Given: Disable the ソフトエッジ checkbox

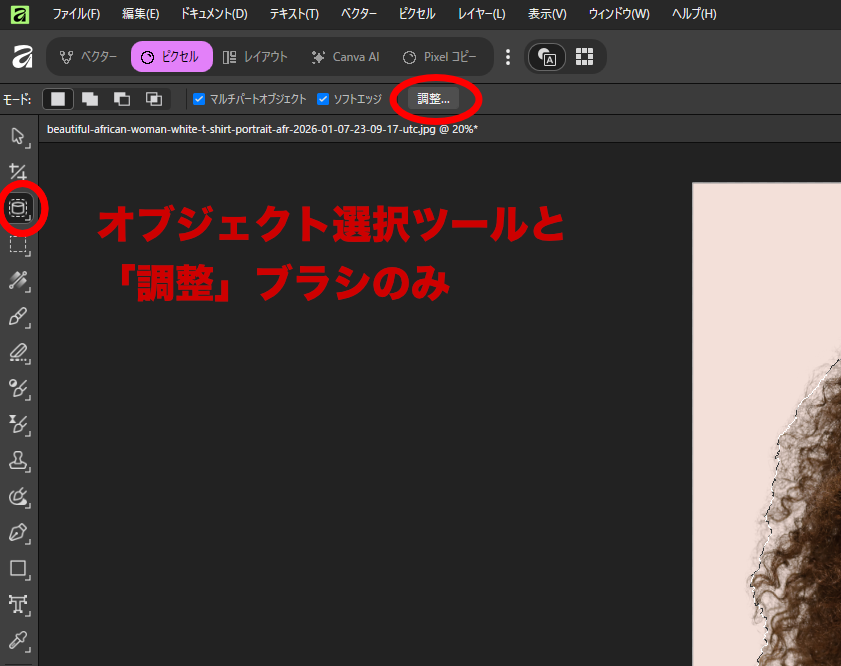Looking at the screenshot, I should (322, 98).
